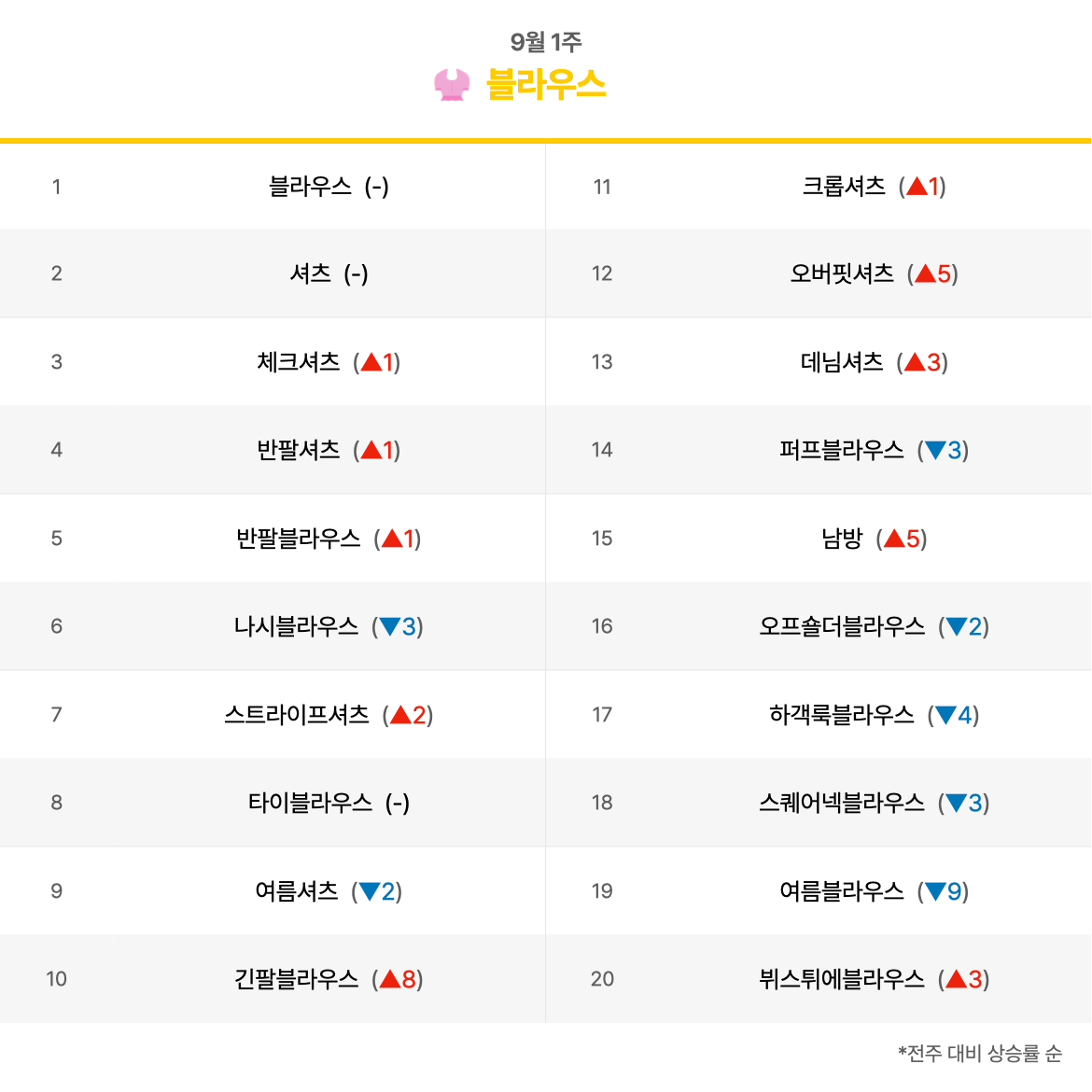This screenshot has width=1092, height=1092.
Task: Open the 스트라이프셔츠 keyword entry
Action: tap(297, 715)
